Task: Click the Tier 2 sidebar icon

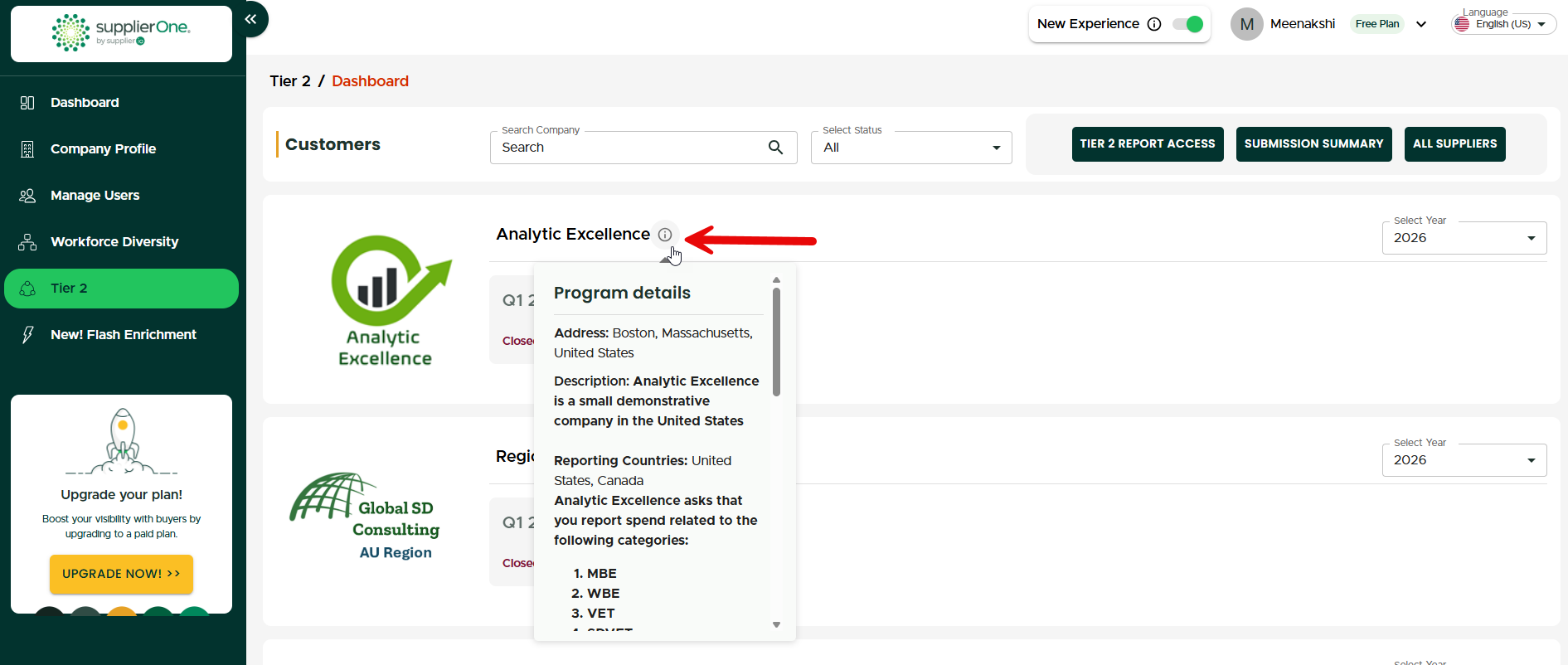Action: click(27, 289)
